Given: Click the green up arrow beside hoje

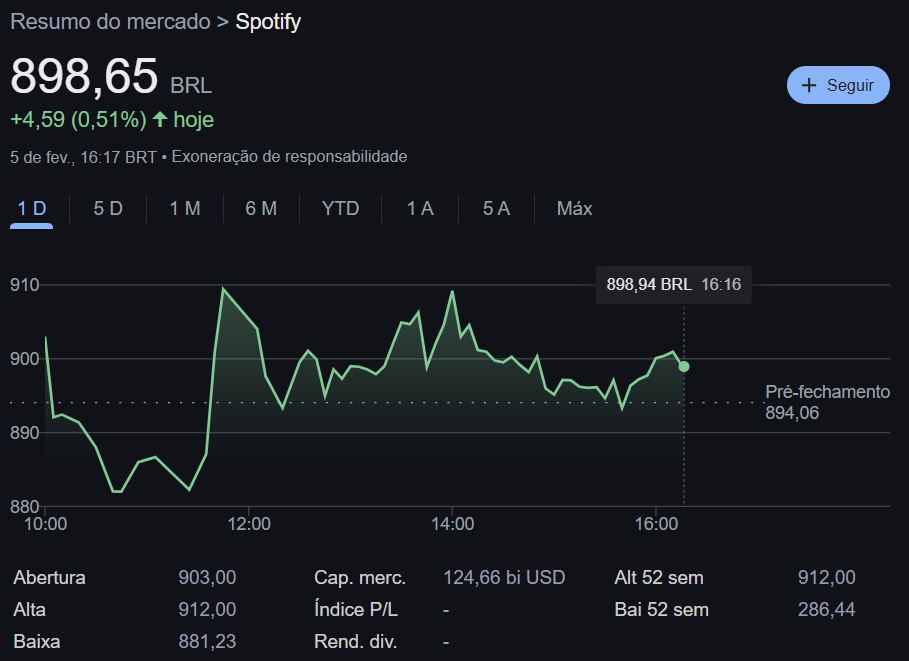Looking at the screenshot, I should point(161,119).
